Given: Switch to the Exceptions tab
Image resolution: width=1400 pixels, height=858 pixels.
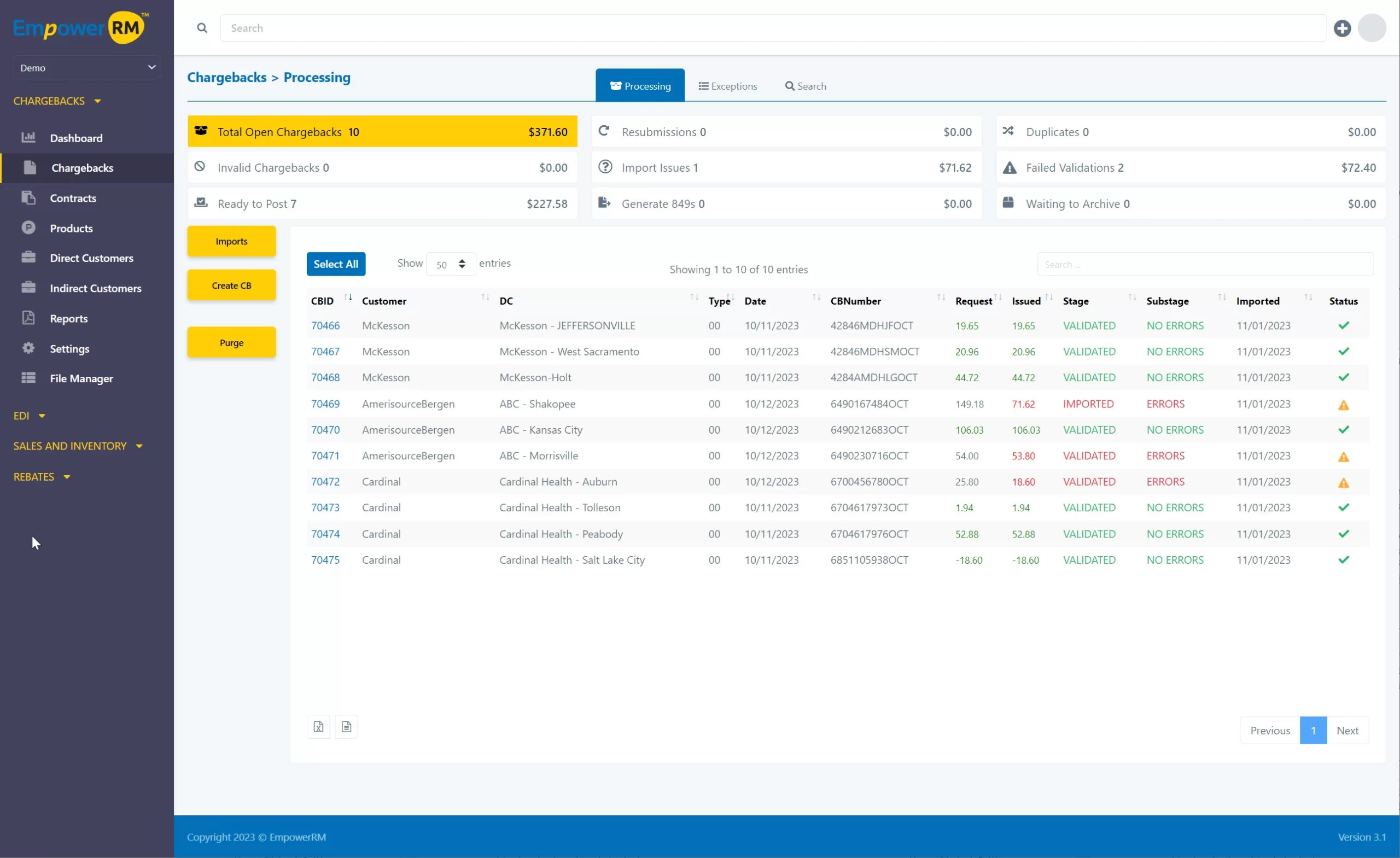Looking at the screenshot, I should click(x=728, y=86).
